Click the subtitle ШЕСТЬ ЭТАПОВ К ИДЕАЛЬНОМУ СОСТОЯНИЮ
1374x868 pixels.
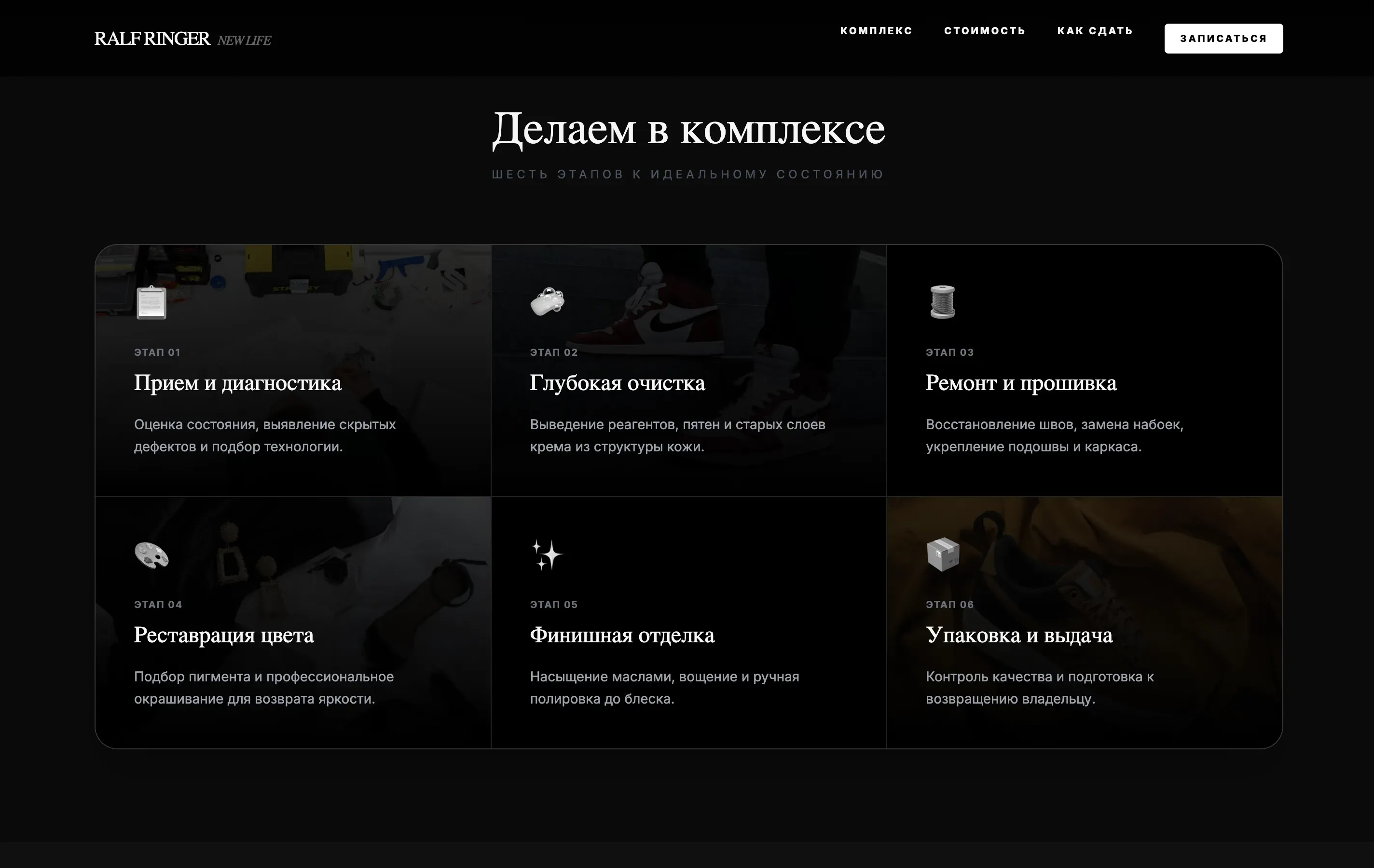pos(687,174)
